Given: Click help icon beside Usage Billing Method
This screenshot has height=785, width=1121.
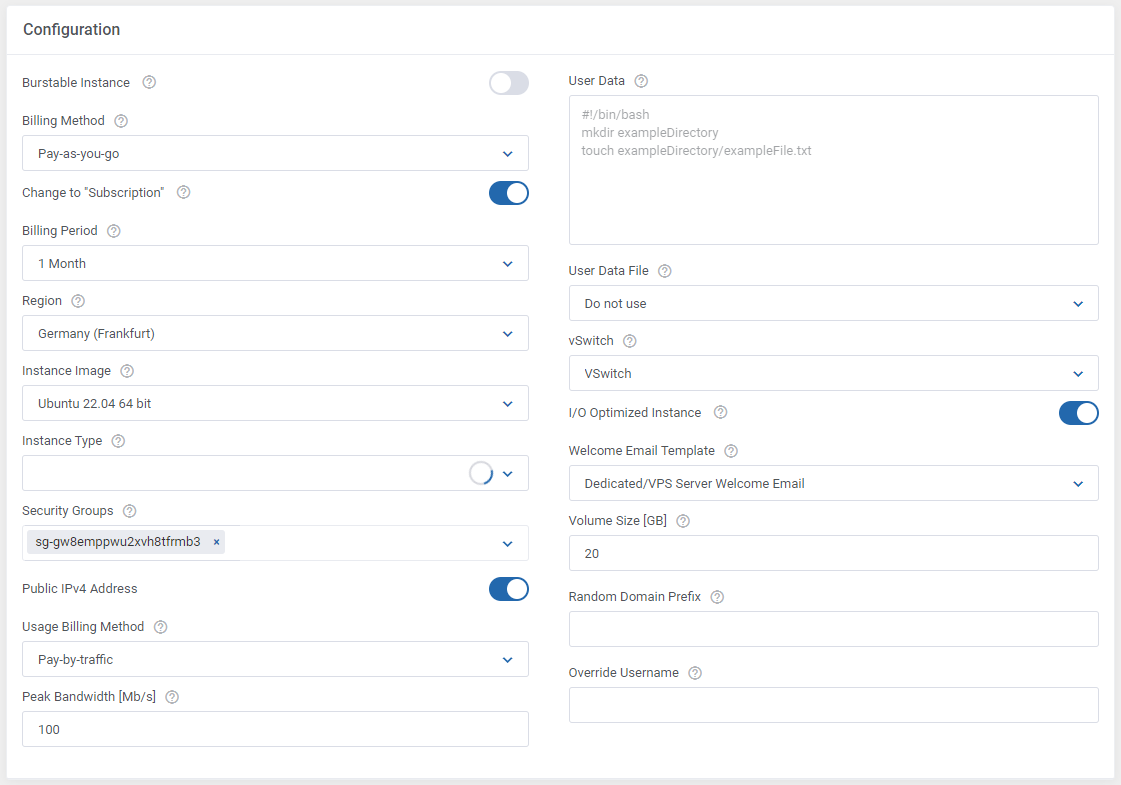Looking at the screenshot, I should tap(160, 627).
